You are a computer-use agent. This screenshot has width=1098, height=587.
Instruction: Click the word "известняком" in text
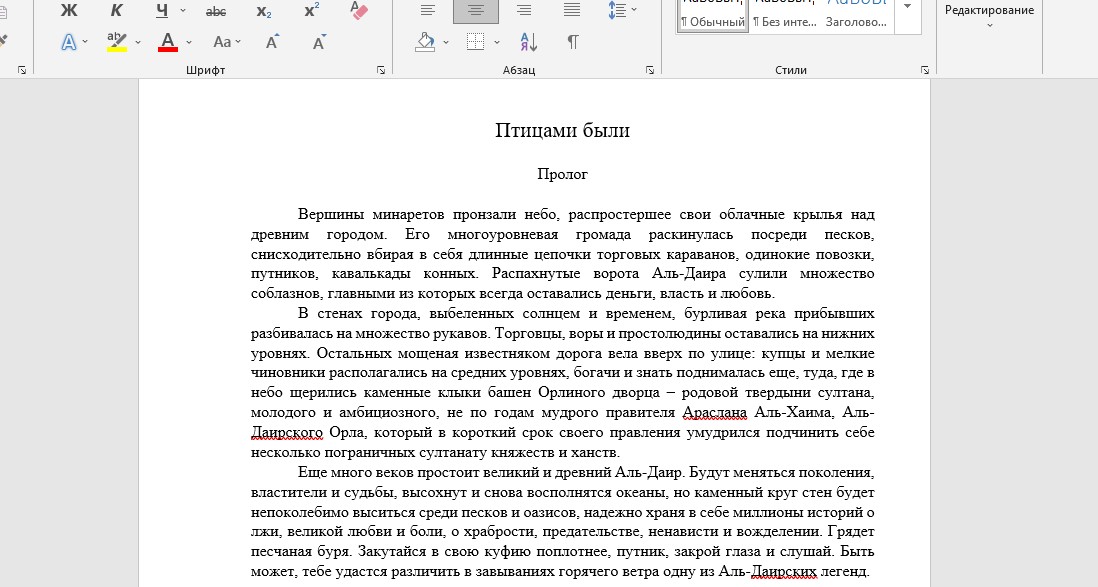507,353
